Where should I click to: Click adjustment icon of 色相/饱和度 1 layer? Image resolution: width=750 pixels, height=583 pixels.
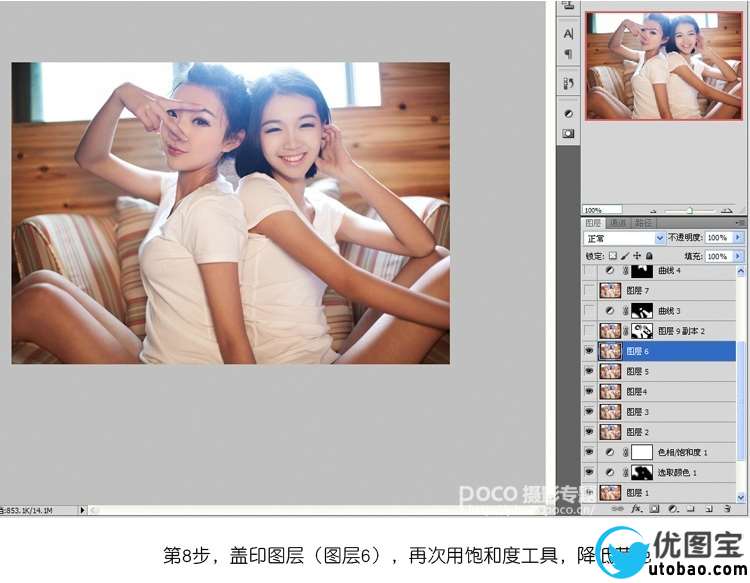(x=610, y=452)
